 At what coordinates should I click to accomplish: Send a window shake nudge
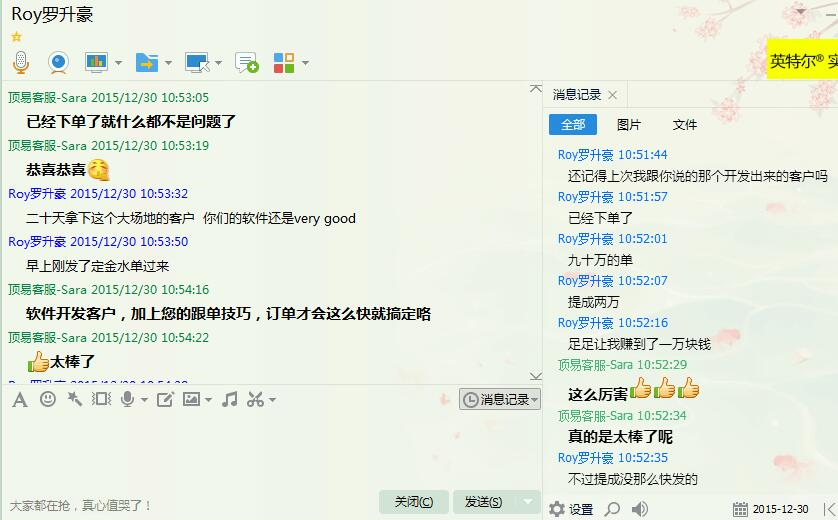[101, 399]
